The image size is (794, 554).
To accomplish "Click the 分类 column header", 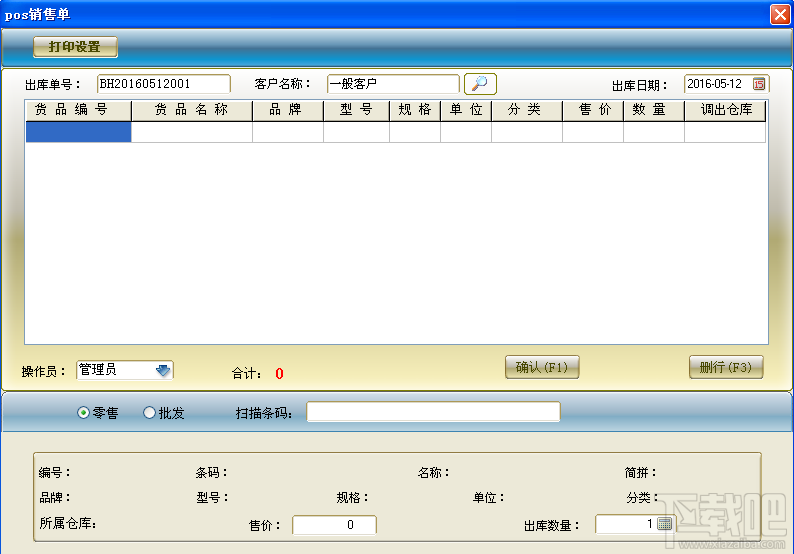I will [527, 110].
